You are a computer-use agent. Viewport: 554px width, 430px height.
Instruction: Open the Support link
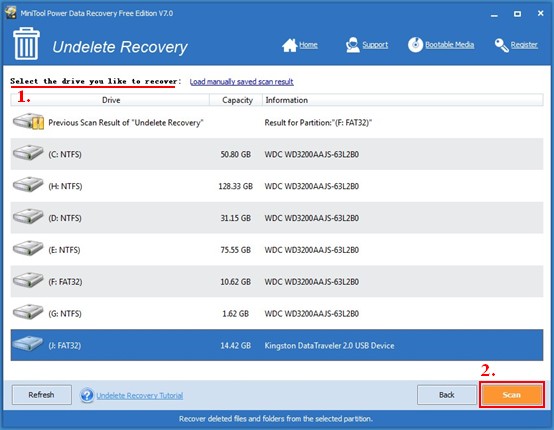(375, 45)
